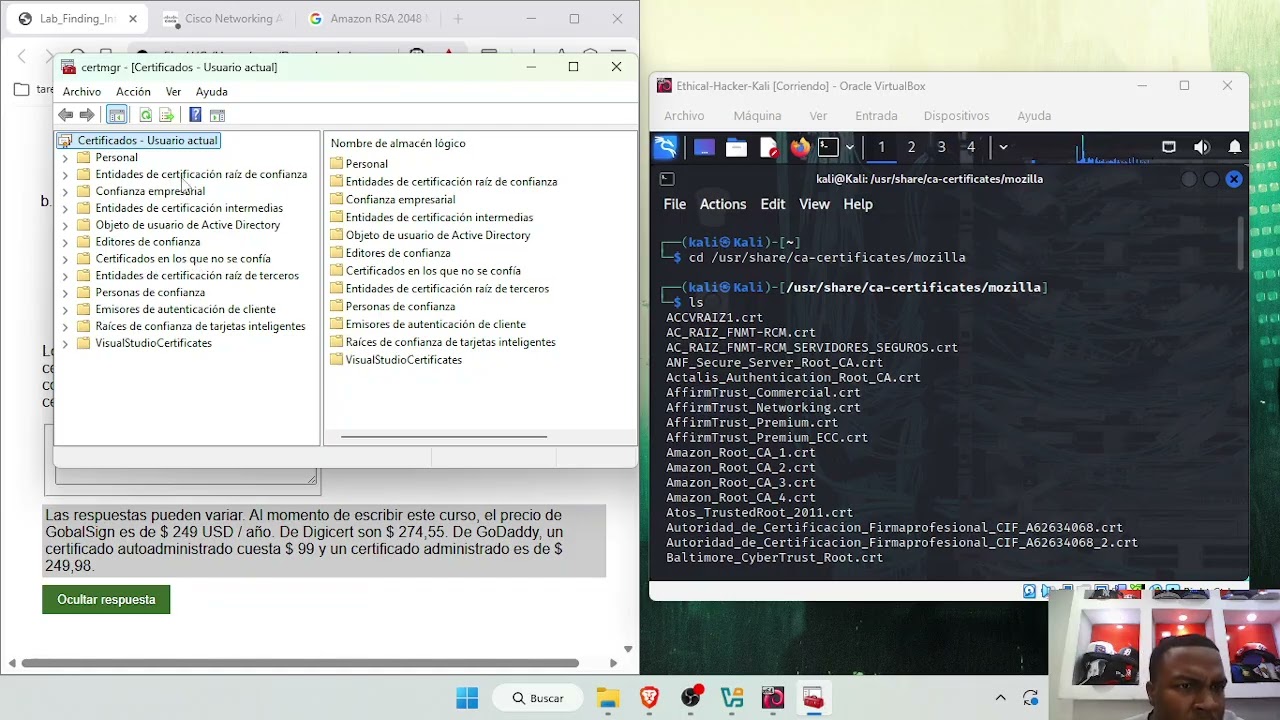Click the Kali terminal vertical scrollbar
Viewport: 1280px width, 720px height.
click(x=1243, y=242)
